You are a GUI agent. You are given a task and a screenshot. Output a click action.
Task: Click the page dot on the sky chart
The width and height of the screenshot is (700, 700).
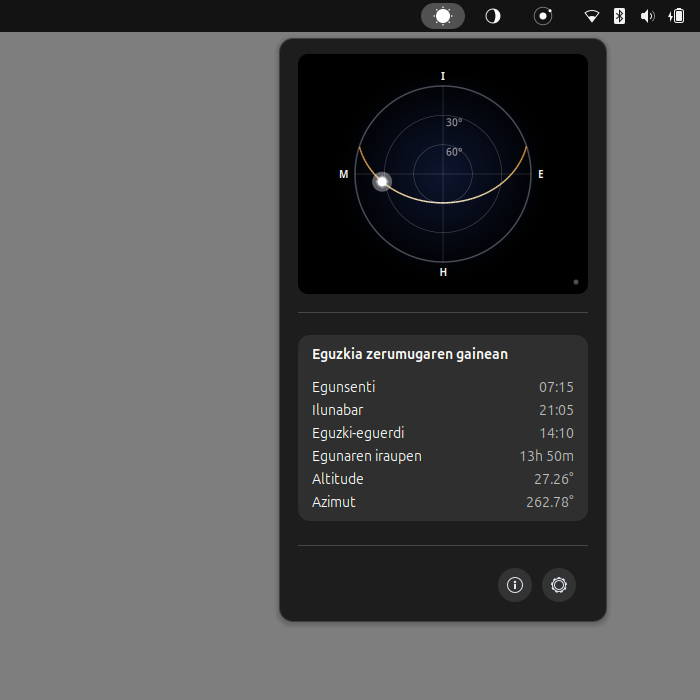(575, 282)
